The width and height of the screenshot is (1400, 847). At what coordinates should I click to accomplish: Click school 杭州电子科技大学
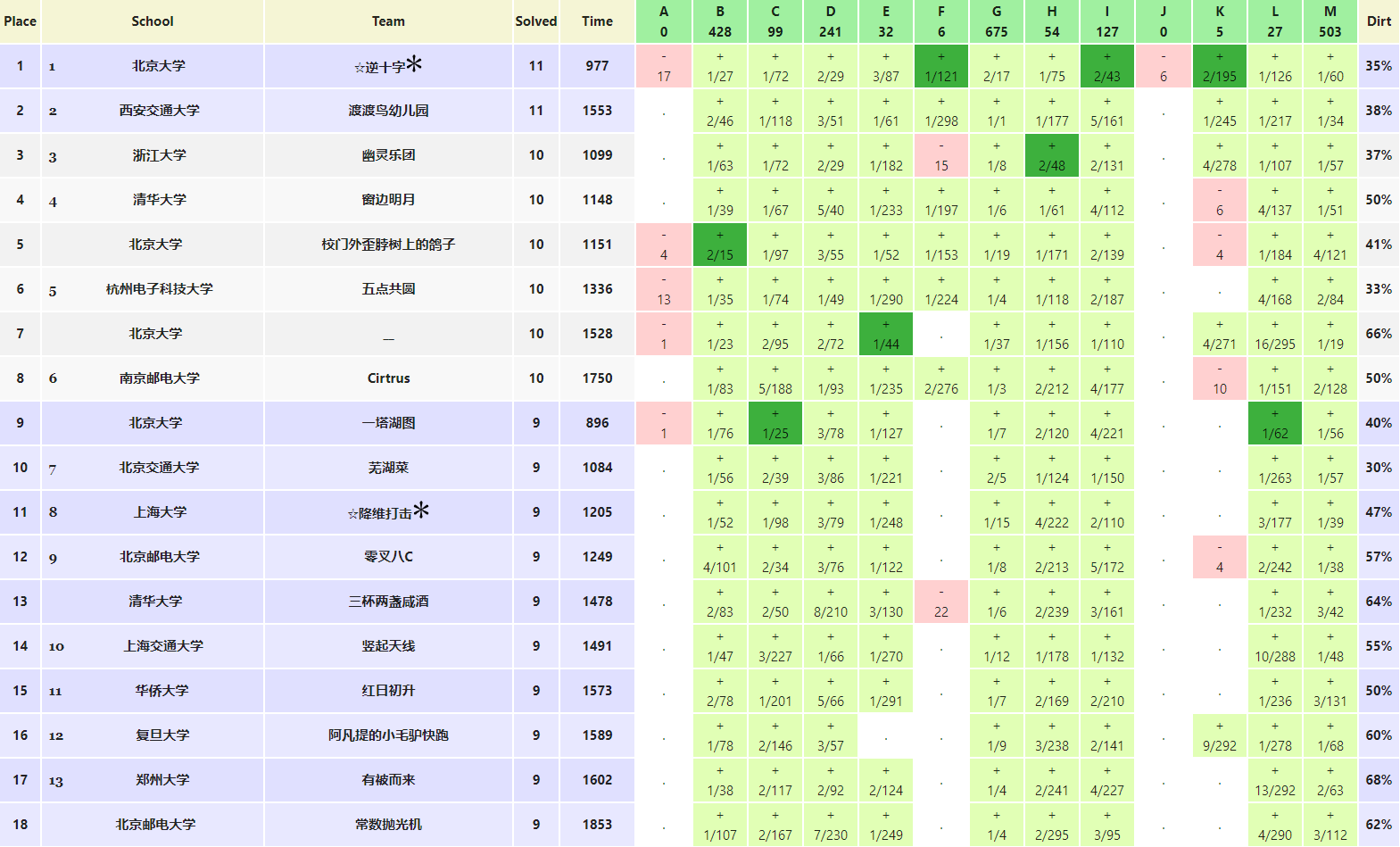(x=159, y=289)
